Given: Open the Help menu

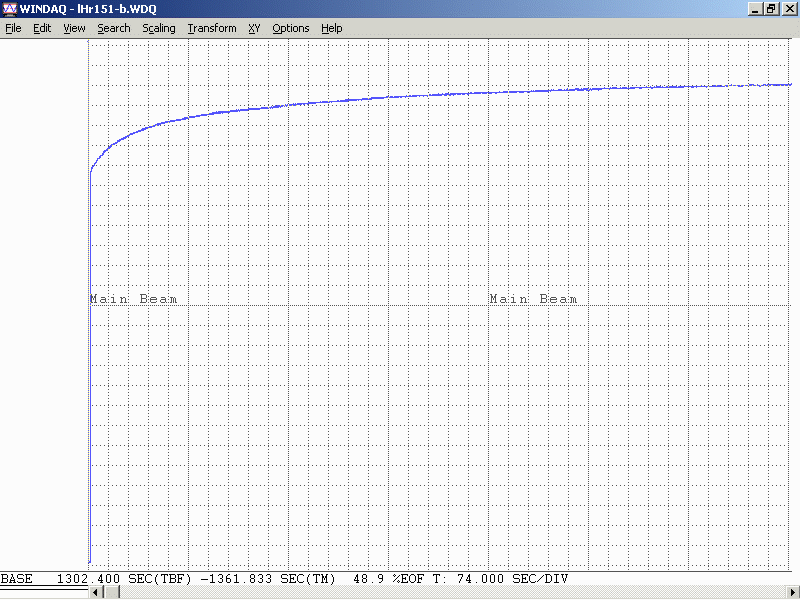Looking at the screenshot, I should point(332,28).
